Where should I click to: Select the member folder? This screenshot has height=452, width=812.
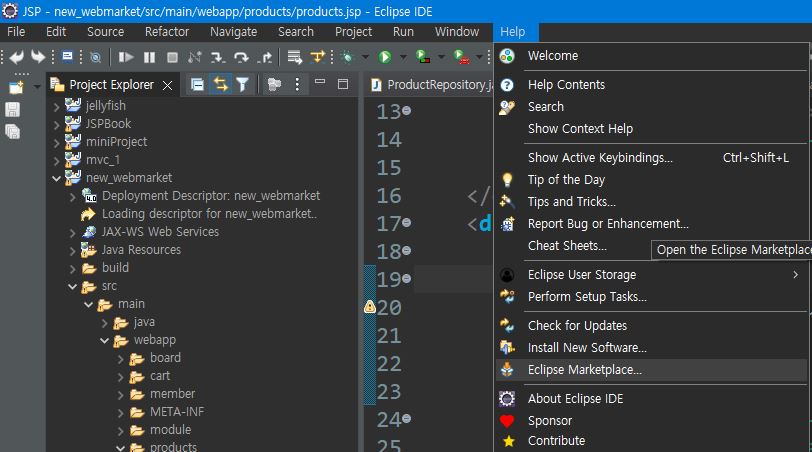[172, 393]
